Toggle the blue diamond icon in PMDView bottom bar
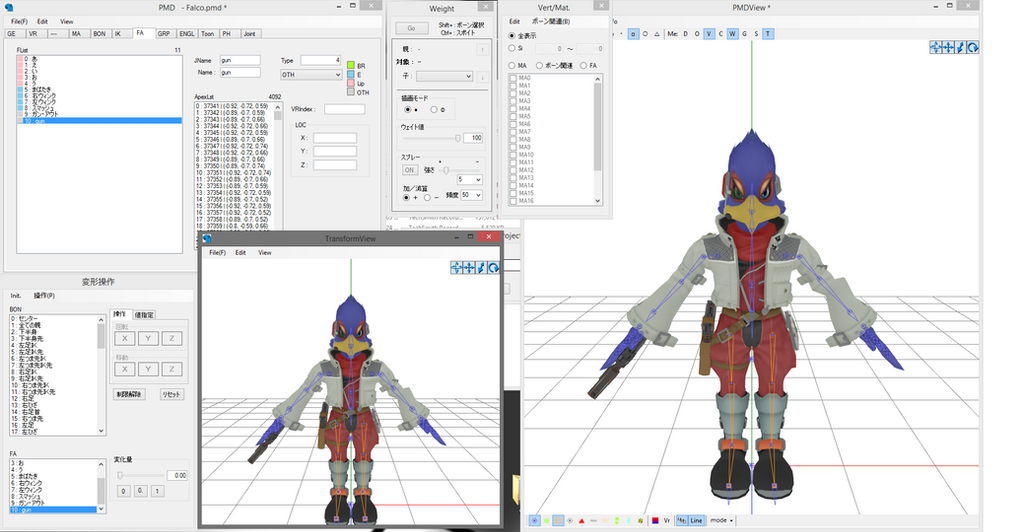Image resolution: width=1024 pixels, height=532 pixels. pyautogui.click(x=535, y=520)
